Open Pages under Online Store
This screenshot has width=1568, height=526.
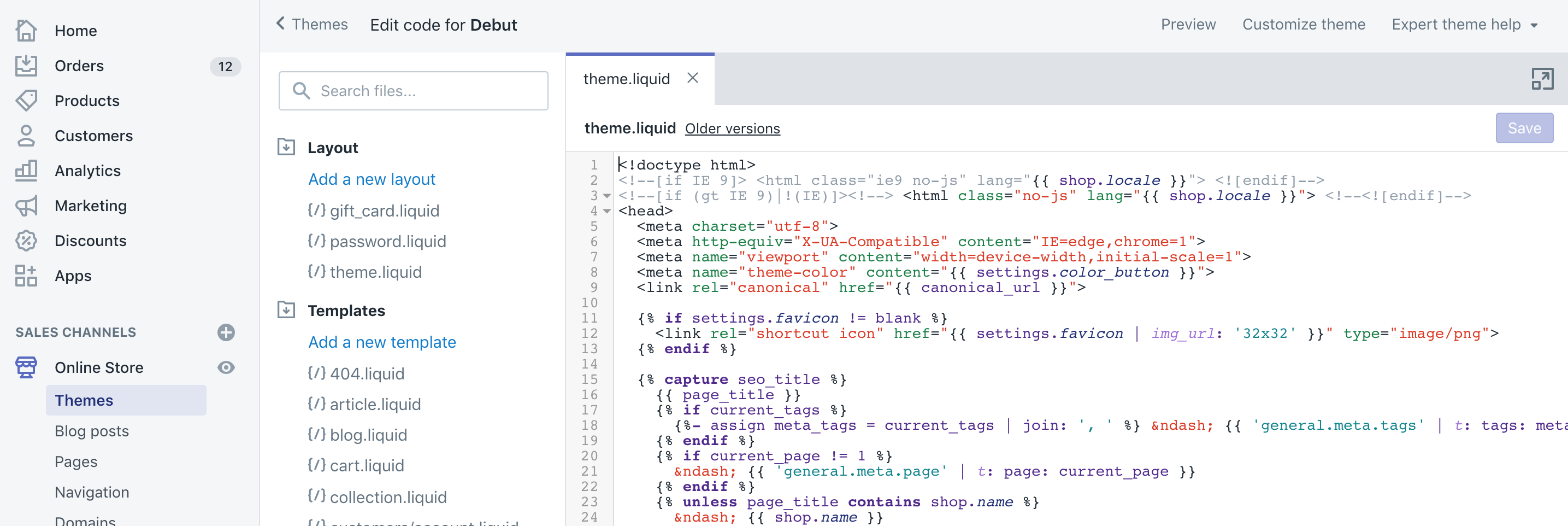(76, 461)
